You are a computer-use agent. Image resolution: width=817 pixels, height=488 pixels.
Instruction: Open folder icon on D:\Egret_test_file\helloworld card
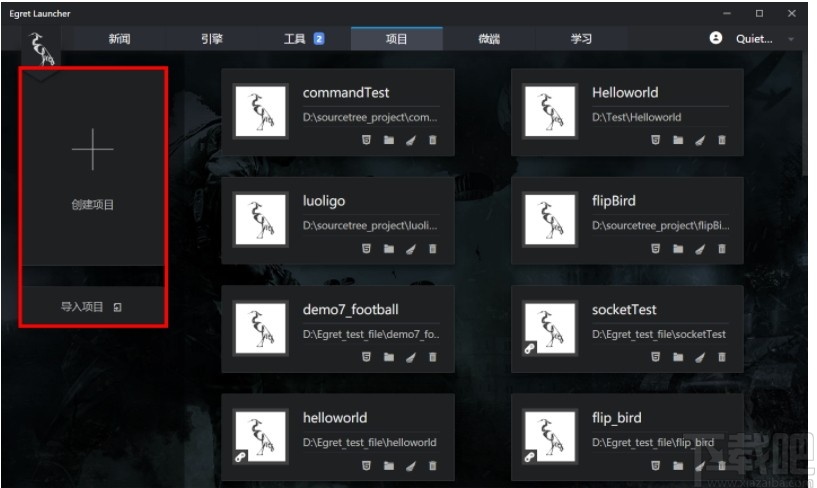(x=389, y=466)
